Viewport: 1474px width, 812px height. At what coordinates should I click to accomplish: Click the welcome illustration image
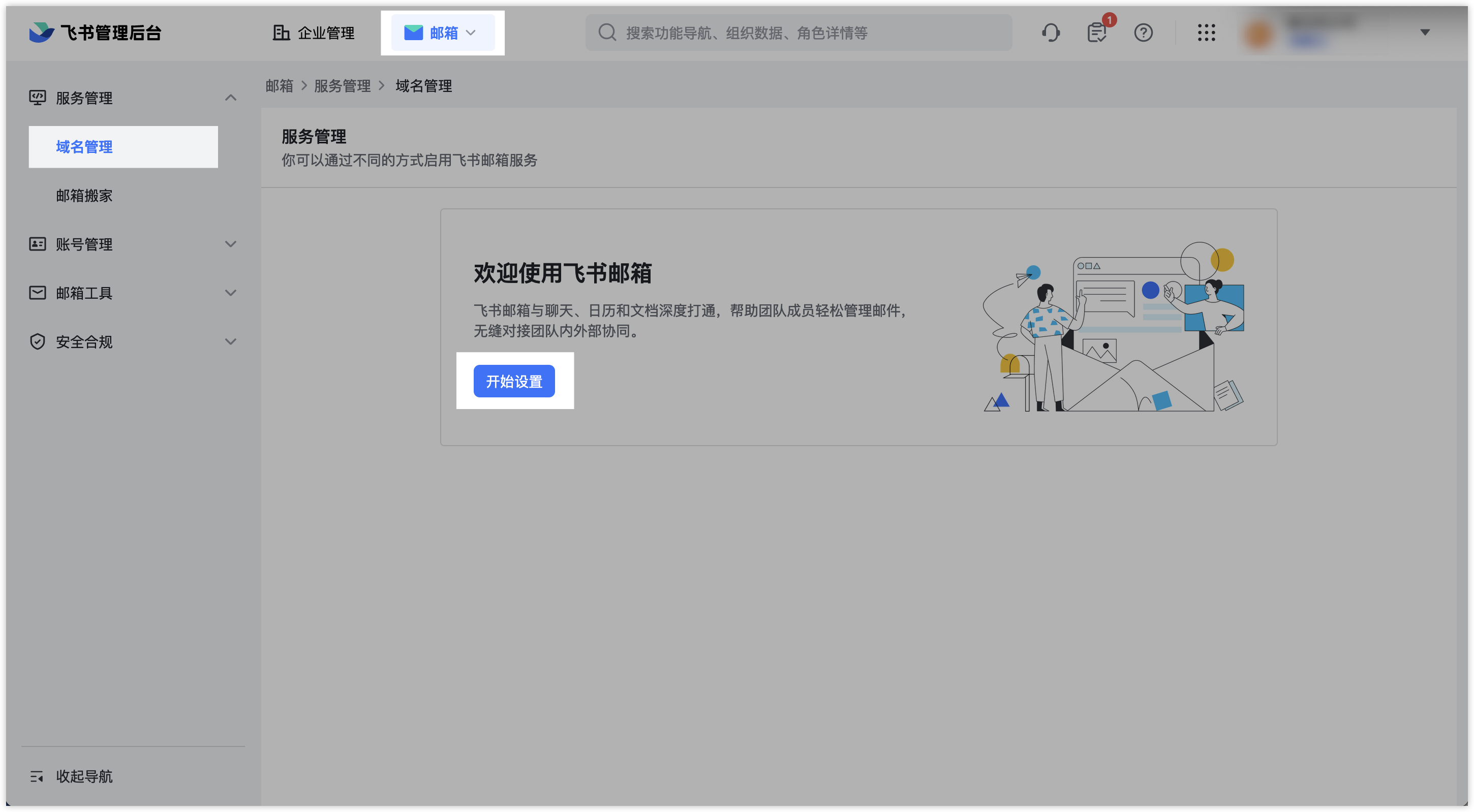click(1113, 326)
